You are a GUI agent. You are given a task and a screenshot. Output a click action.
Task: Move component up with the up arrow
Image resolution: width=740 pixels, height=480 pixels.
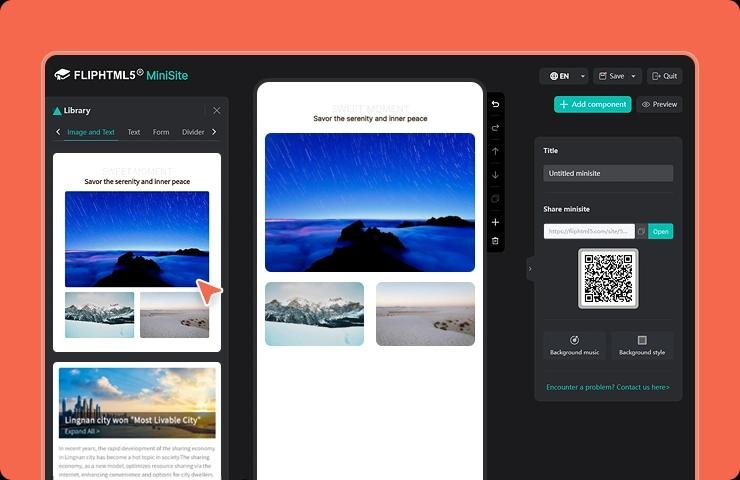click(x=495, y=151)
